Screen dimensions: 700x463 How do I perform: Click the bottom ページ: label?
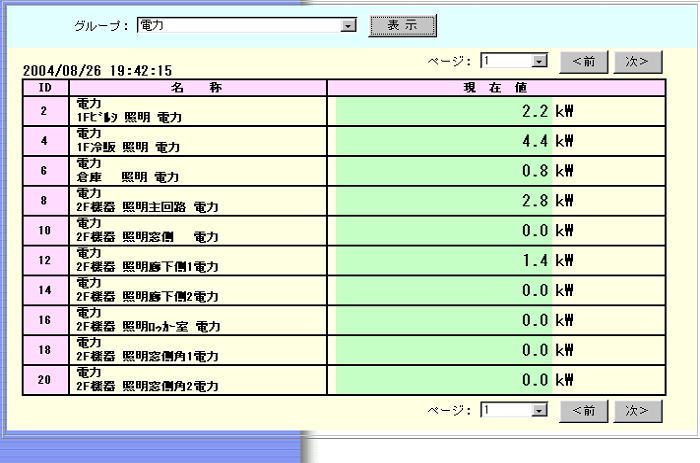coord(449,410)
